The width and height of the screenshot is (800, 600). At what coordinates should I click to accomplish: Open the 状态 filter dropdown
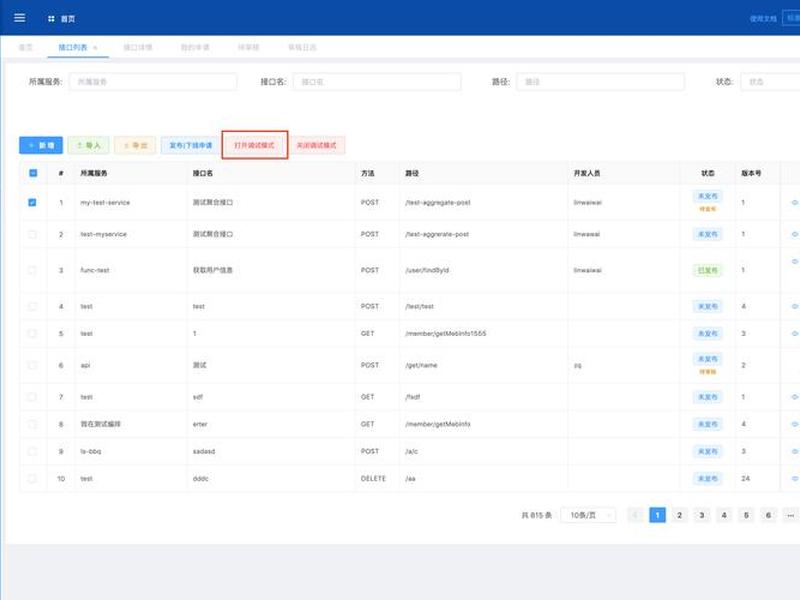click(x=770, y=82)
